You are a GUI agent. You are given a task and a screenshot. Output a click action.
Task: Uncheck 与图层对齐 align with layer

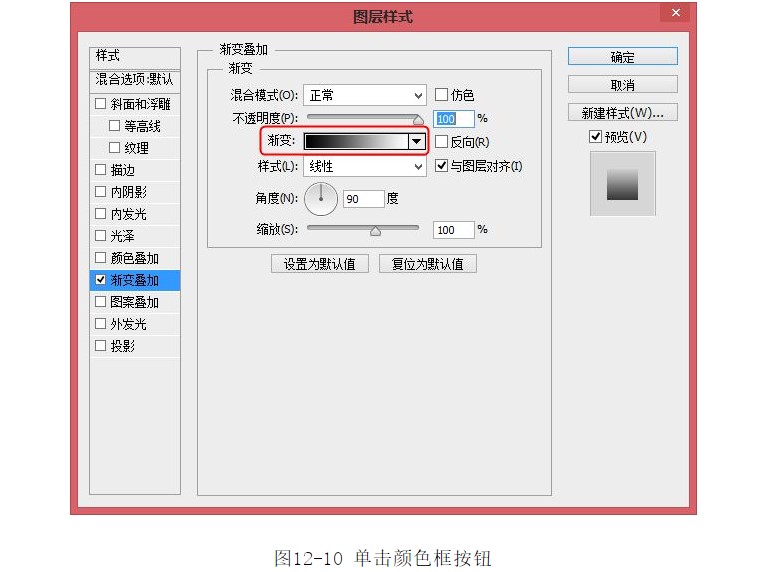(442, 166)
